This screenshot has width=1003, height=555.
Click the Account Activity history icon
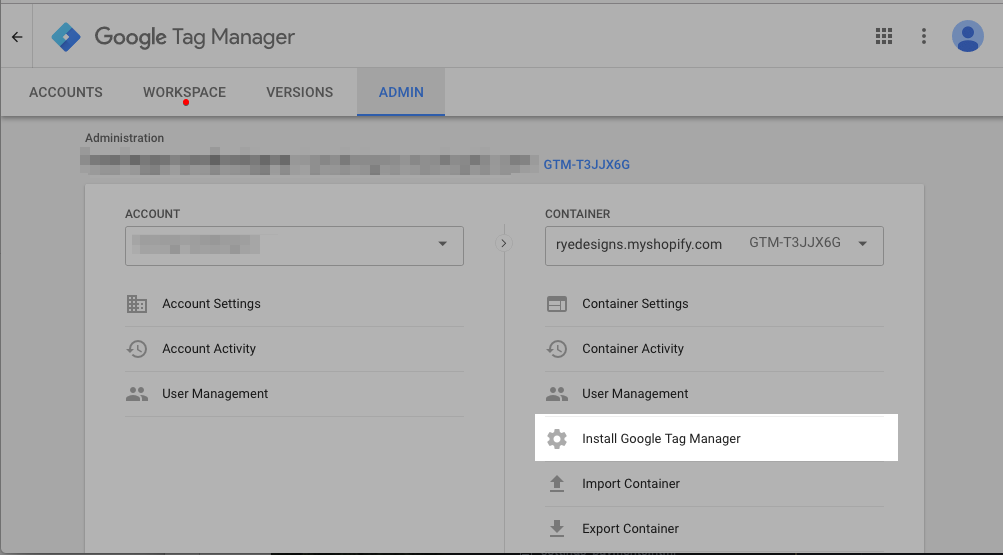point(137,348)
